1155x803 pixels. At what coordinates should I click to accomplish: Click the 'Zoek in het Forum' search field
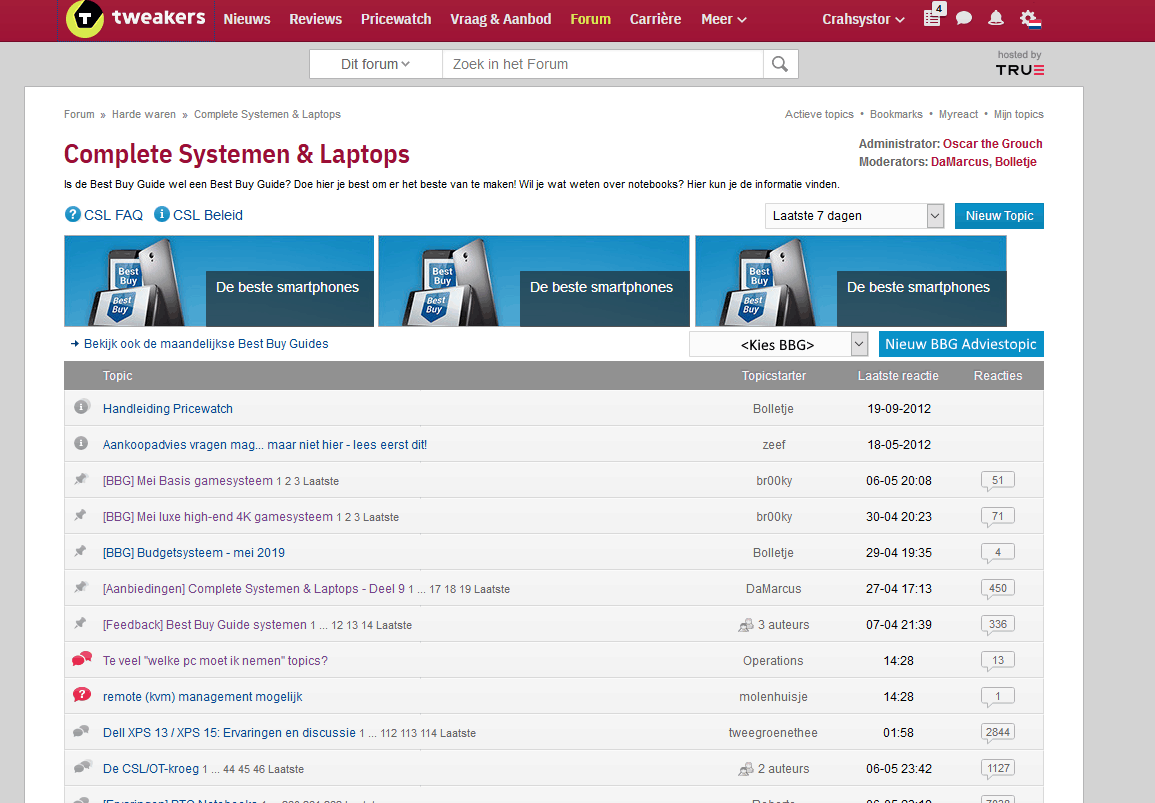(x=603, y=64)
